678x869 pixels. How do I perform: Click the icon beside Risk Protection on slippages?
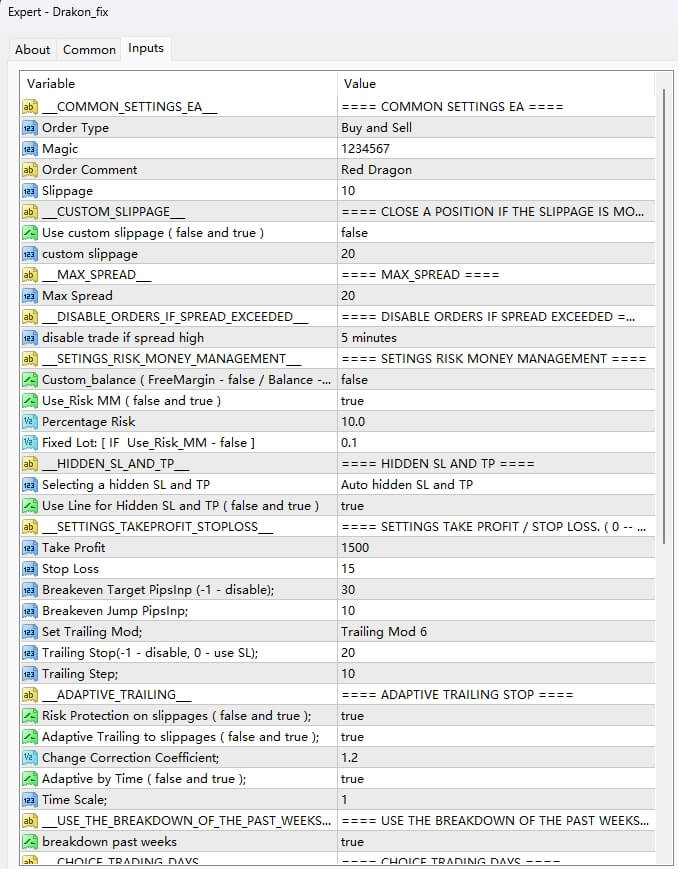[x=29, y=716]
